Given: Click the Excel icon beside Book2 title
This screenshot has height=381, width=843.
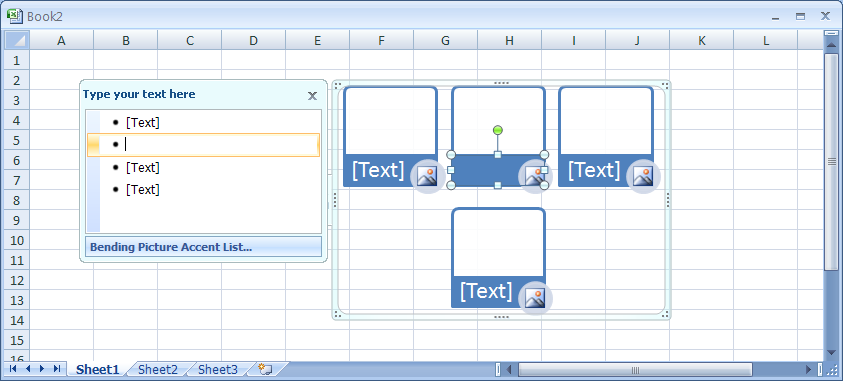Looking at the screenshot, I should 15,16.
